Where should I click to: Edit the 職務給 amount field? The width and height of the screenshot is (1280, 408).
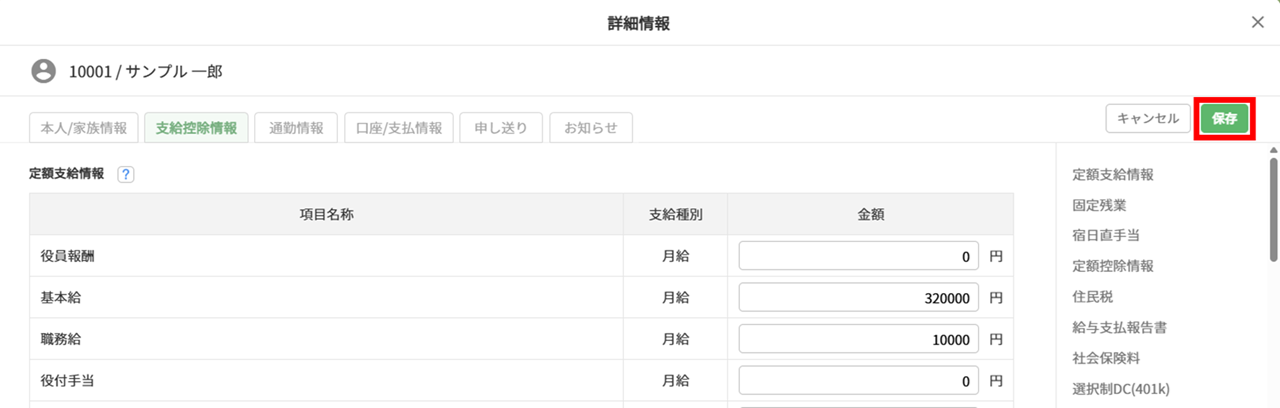click(859, 340)
